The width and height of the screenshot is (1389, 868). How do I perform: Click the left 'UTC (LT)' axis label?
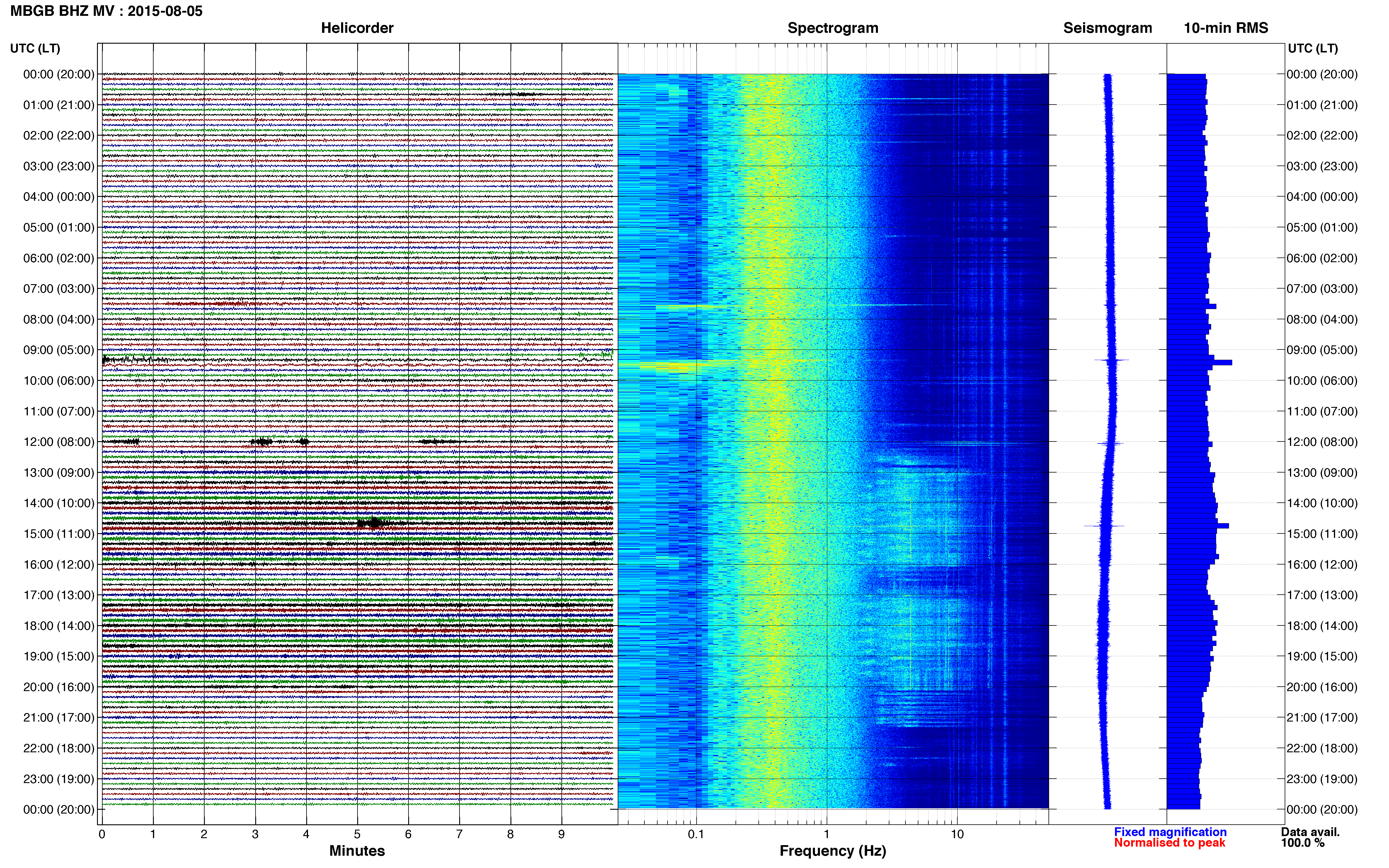35,48
